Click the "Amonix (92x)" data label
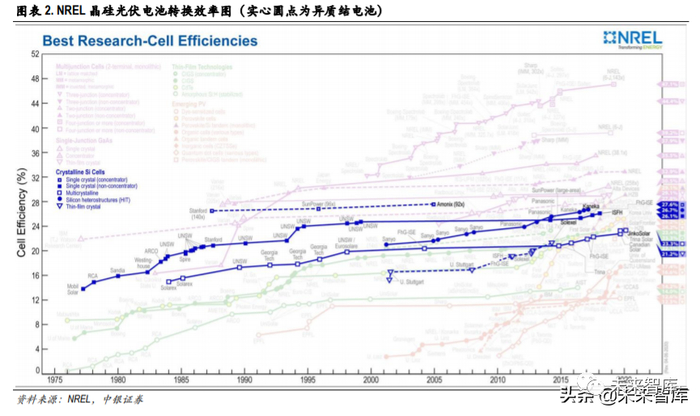The image size is (700, 416). pyautogui.click(x=450, y=204)
